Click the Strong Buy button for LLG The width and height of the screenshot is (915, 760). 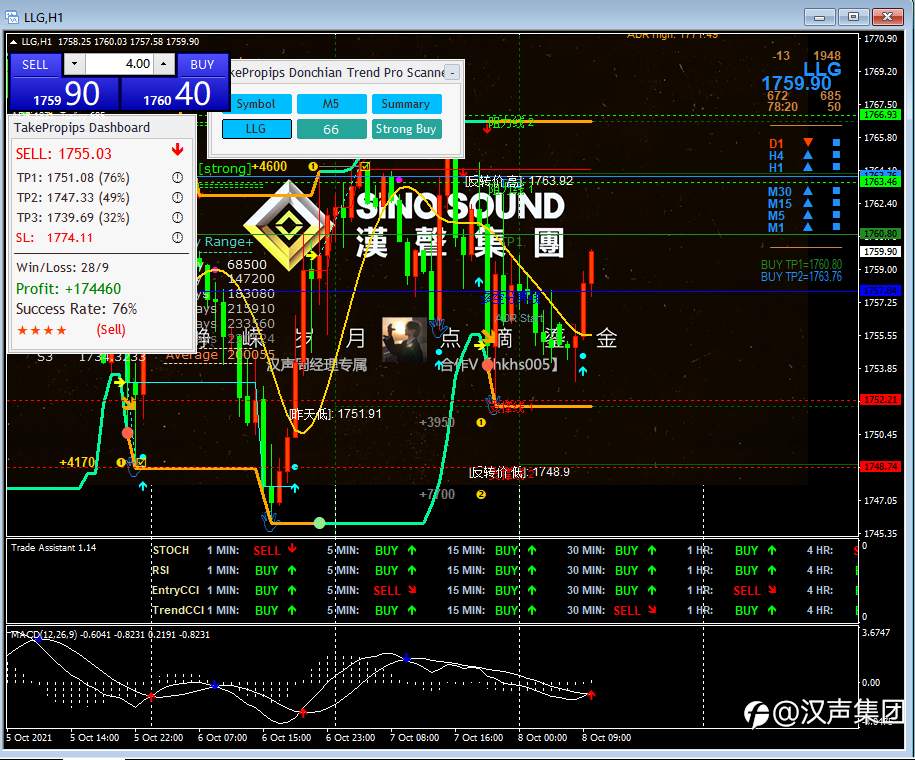[x=406, y=129]
